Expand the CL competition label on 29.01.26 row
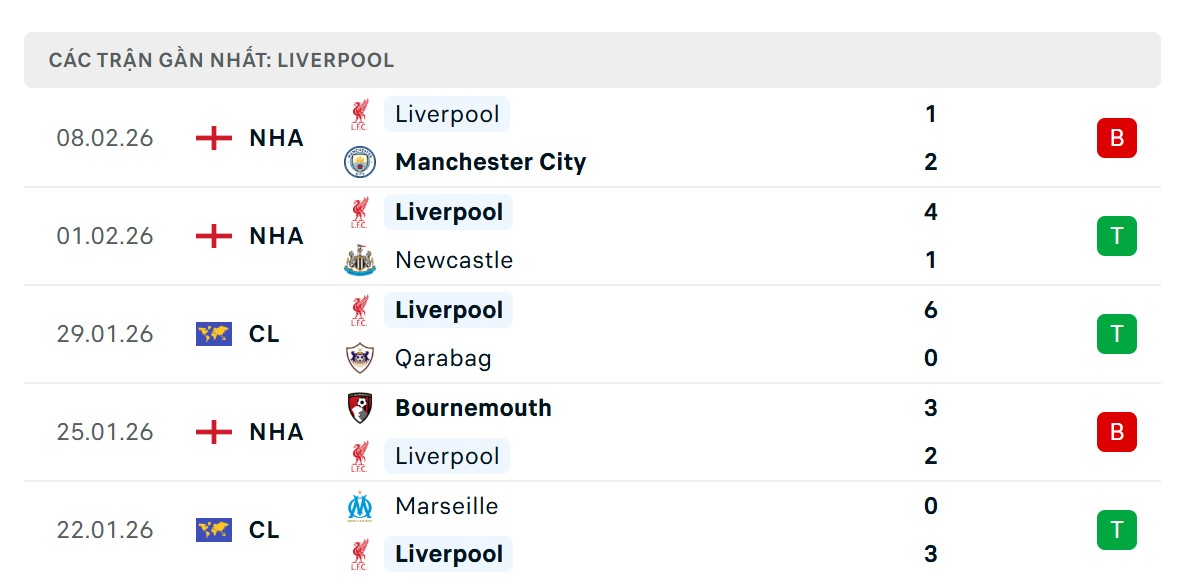The height and width of the screenshot is (577, 1184). 263,334
